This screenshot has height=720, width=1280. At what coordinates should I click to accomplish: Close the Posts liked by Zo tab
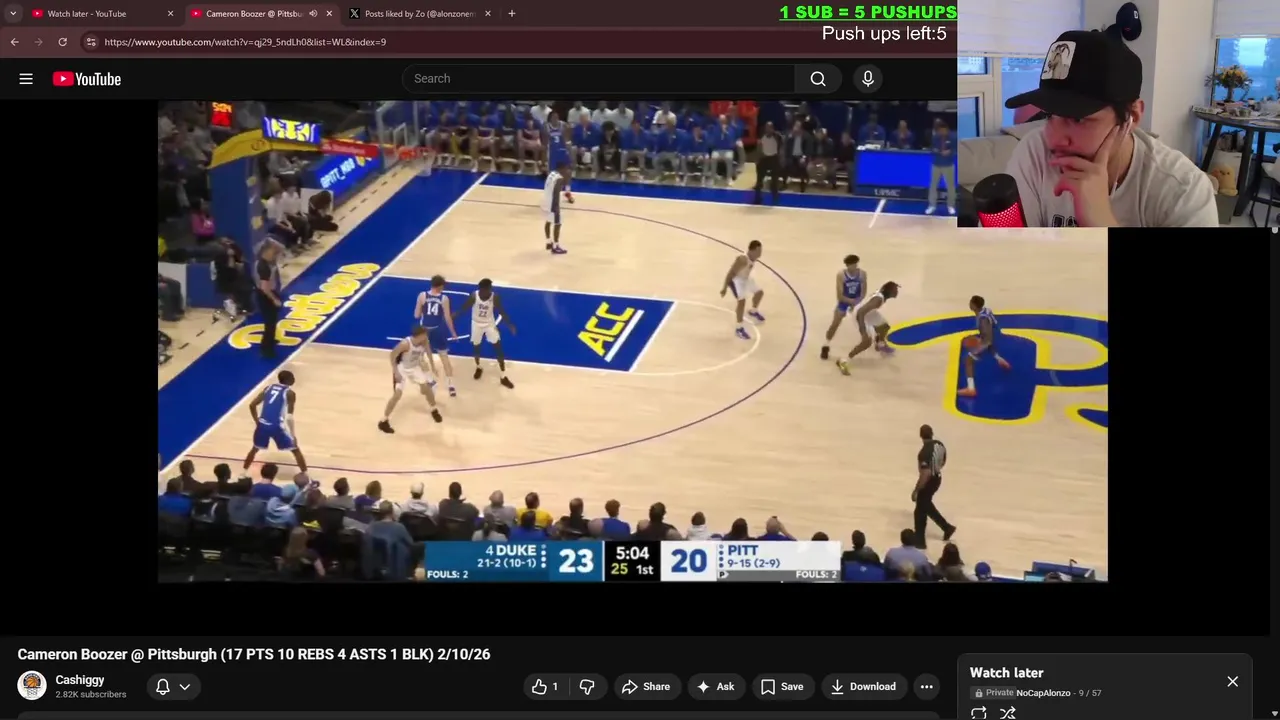point(488,14)
